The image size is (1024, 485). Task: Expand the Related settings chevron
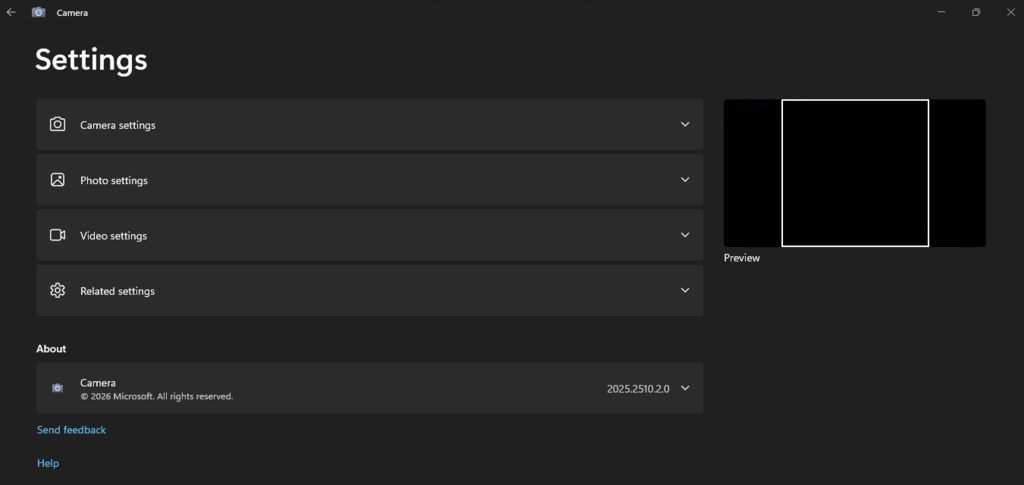685,291
